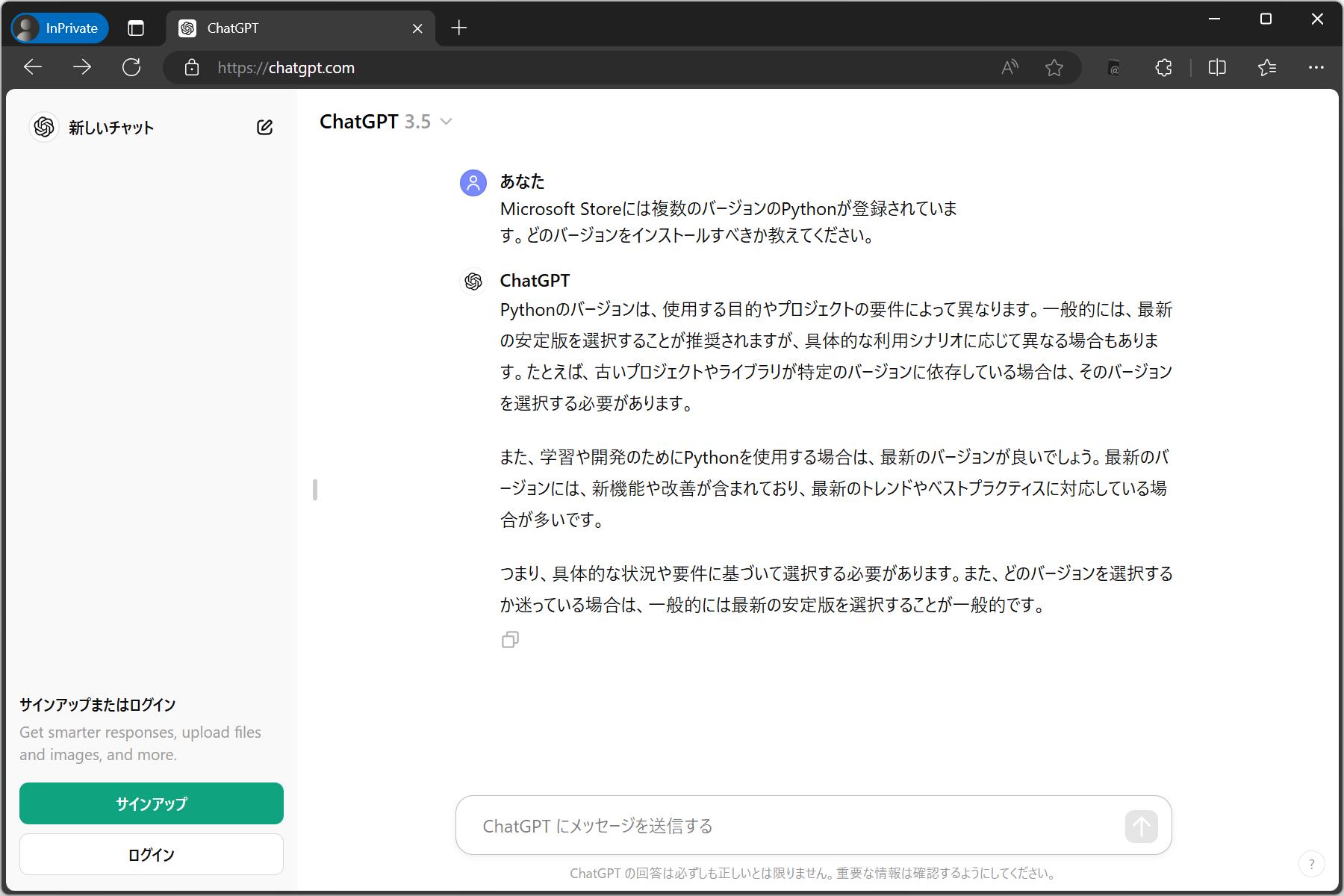This screenshot has width=1344, height=896.
Task: Click the address bar URL chatgpt.com
Action: (x=286, y=68)
